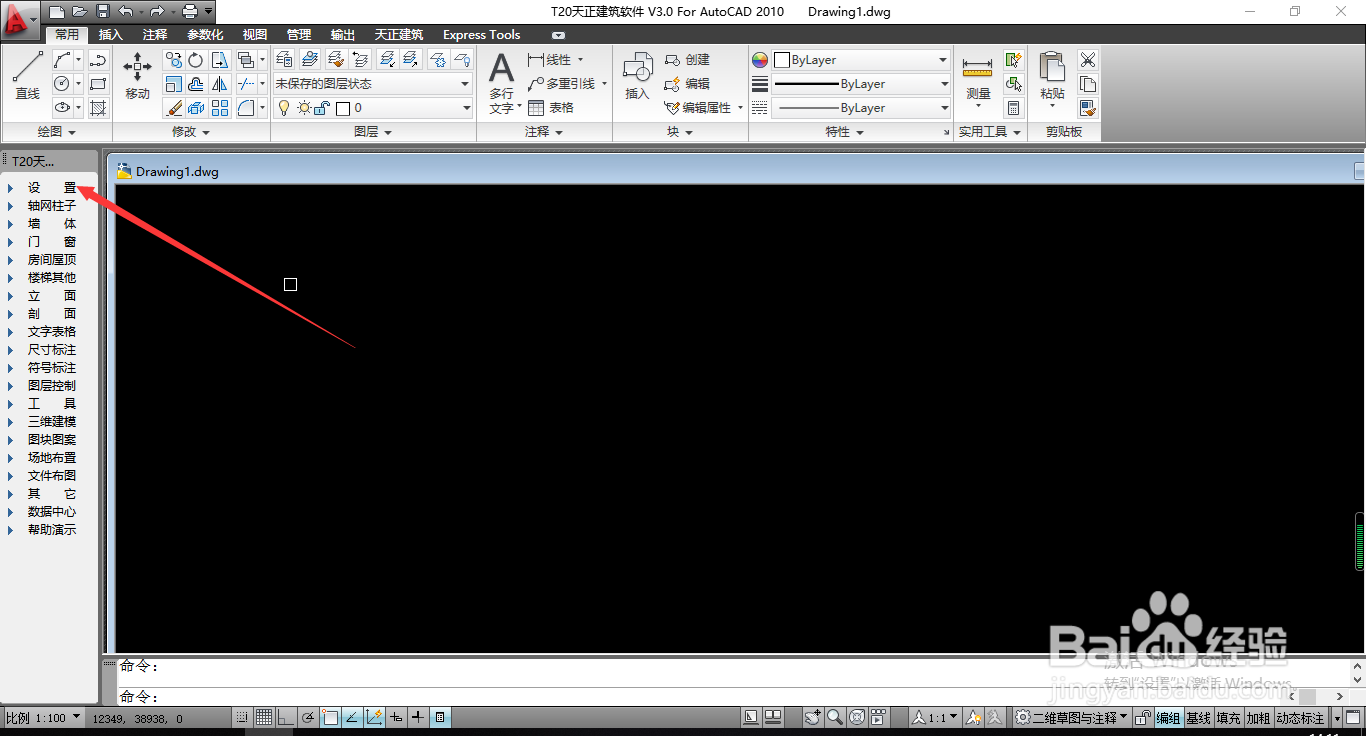Toggle Snap mode in status bar
The height and width of the screenshot is (736, 1366).
(241, 717)
